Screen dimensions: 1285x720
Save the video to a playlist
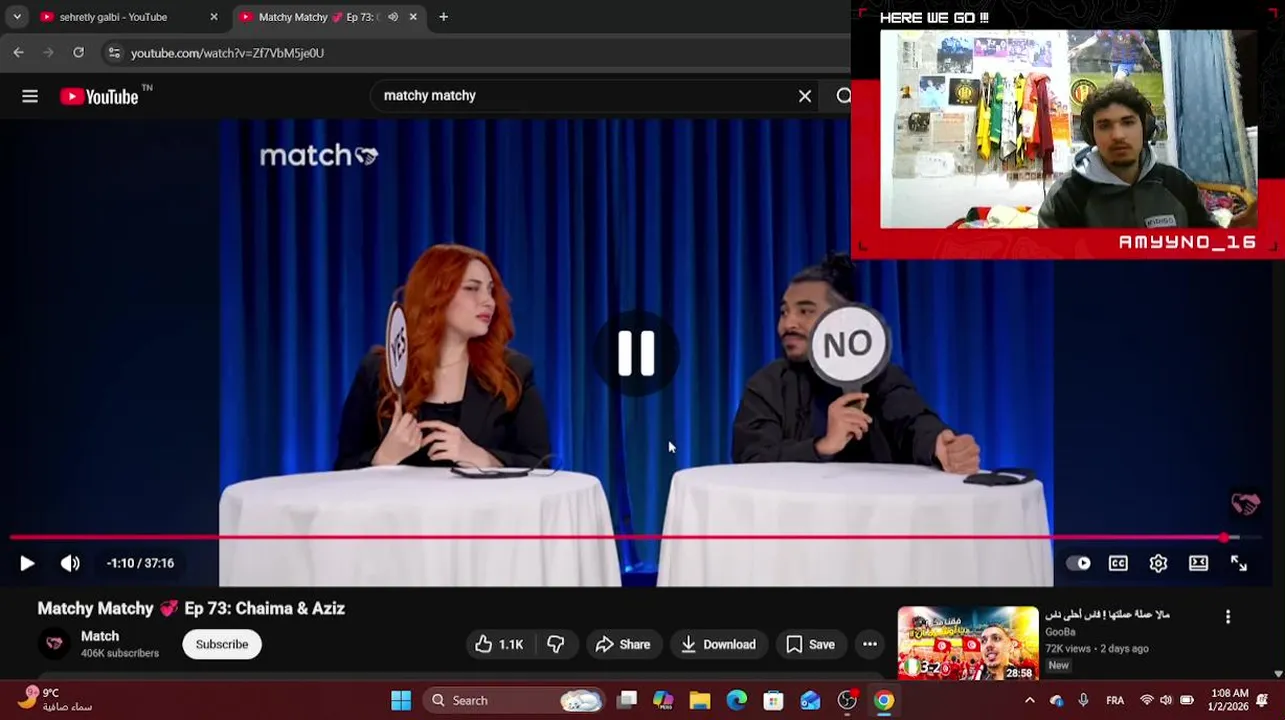[x=810, y=644]
